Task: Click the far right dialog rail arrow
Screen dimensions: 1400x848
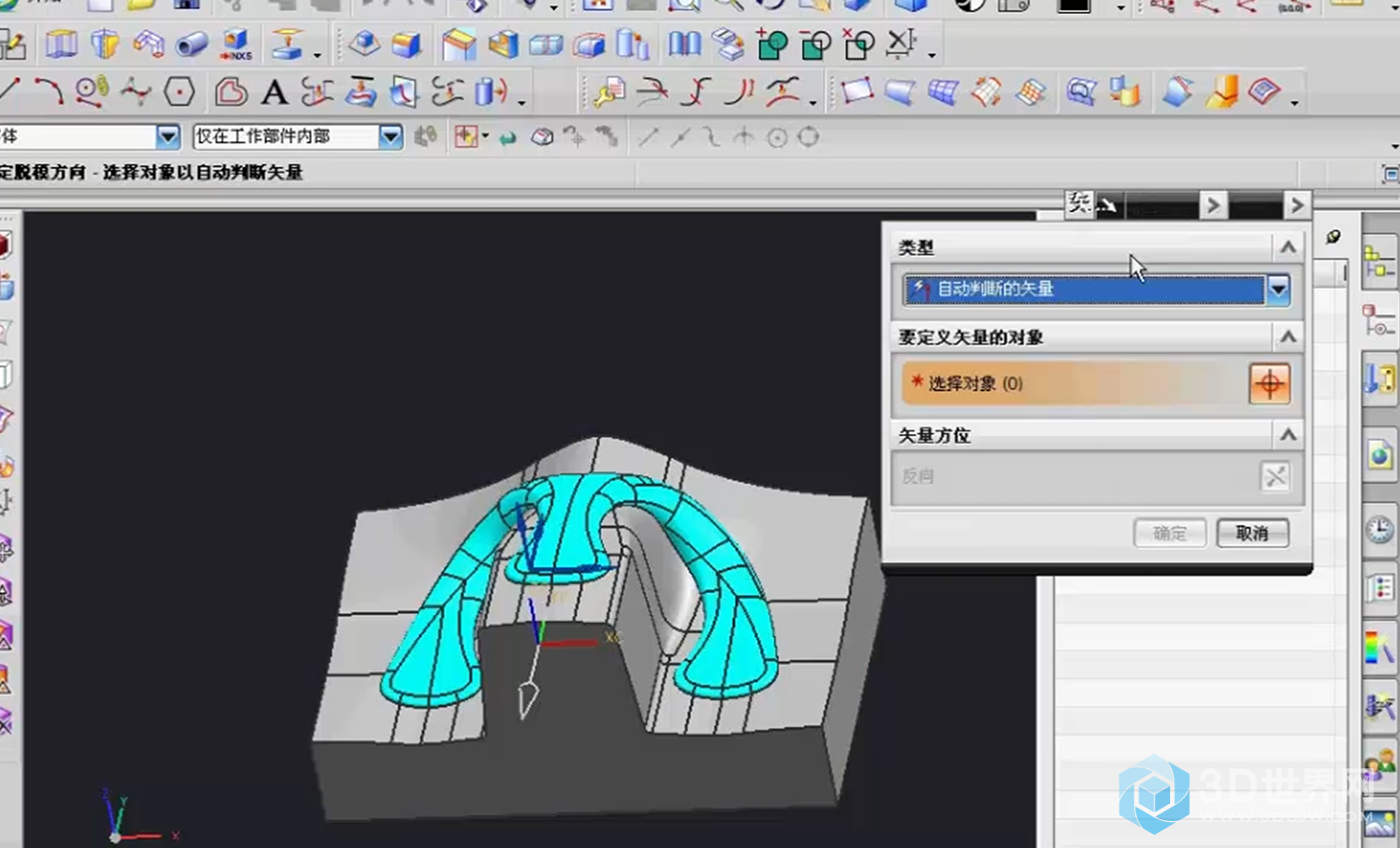Action: (1296, 205)
